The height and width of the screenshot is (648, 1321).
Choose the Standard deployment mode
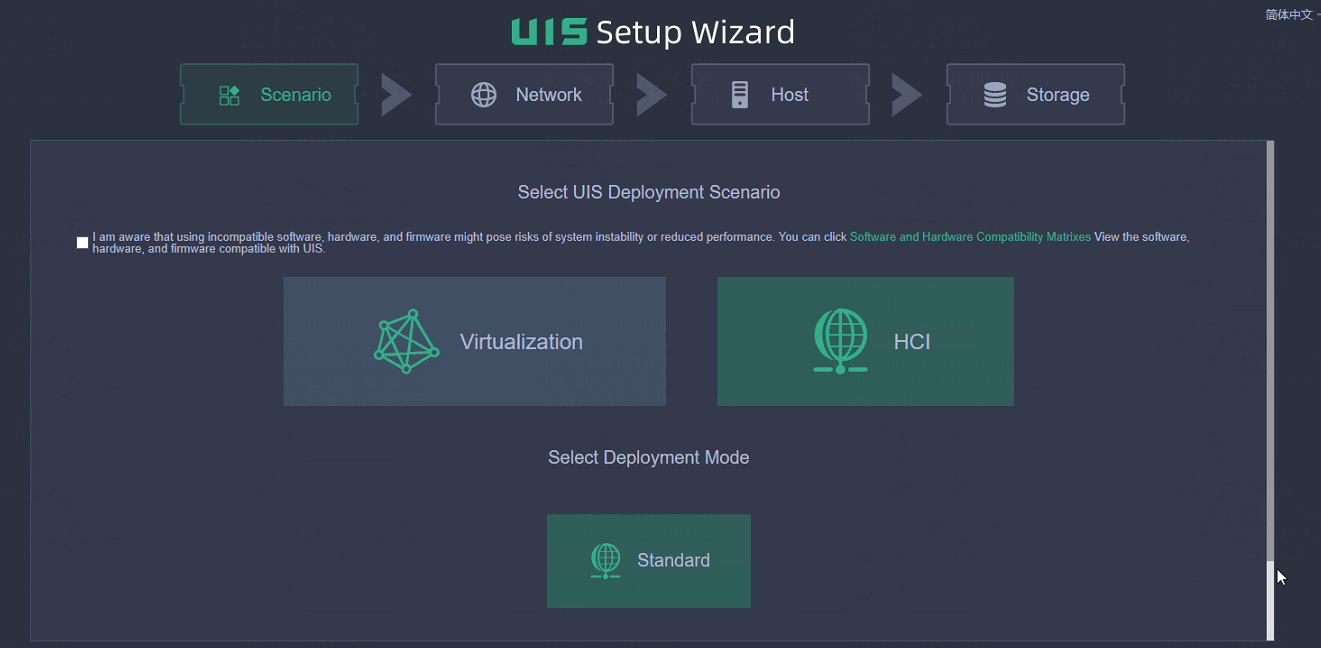649,561
